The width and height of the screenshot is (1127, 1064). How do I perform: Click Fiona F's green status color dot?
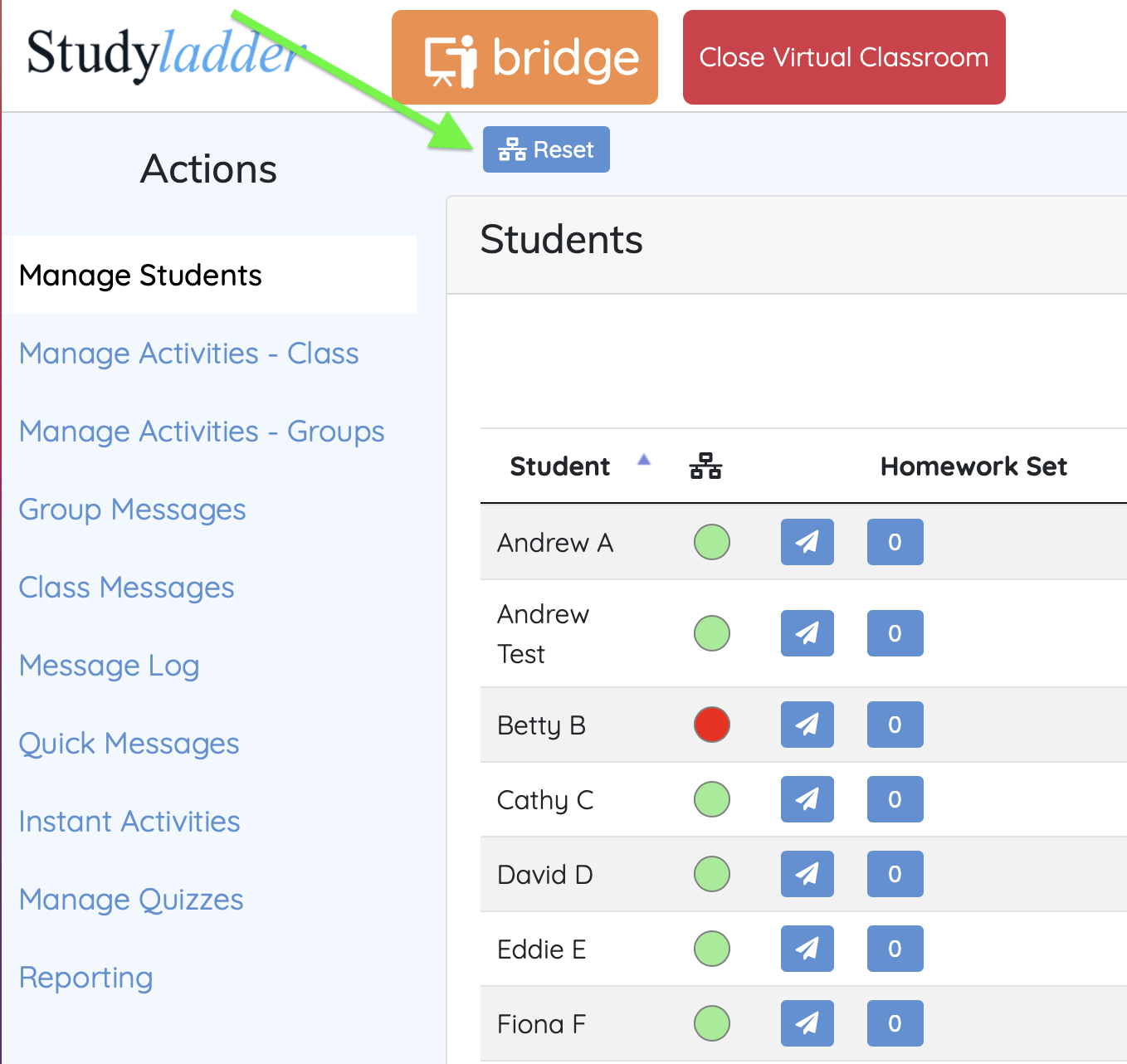[x=711, y=1023]
